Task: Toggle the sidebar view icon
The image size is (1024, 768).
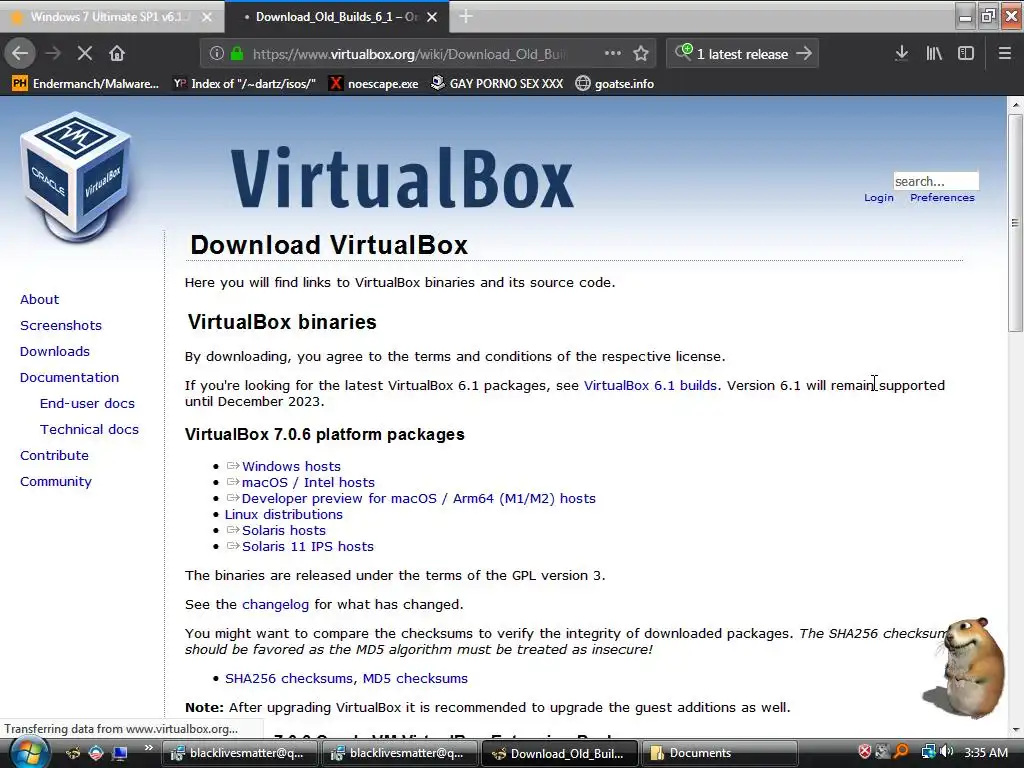Action: coord(966,54)
